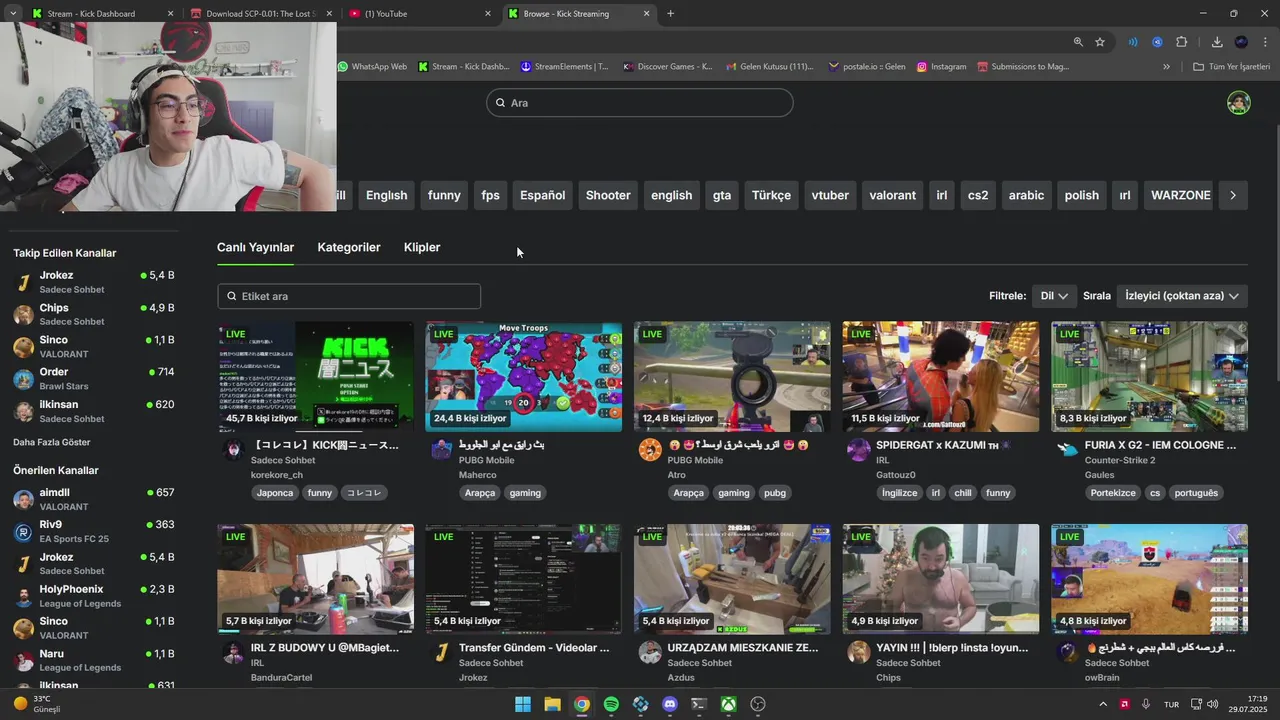Viewport: 1280px width, 720px height.
Task: Open the taskbar microphone tray icon
Action: 1146,704
